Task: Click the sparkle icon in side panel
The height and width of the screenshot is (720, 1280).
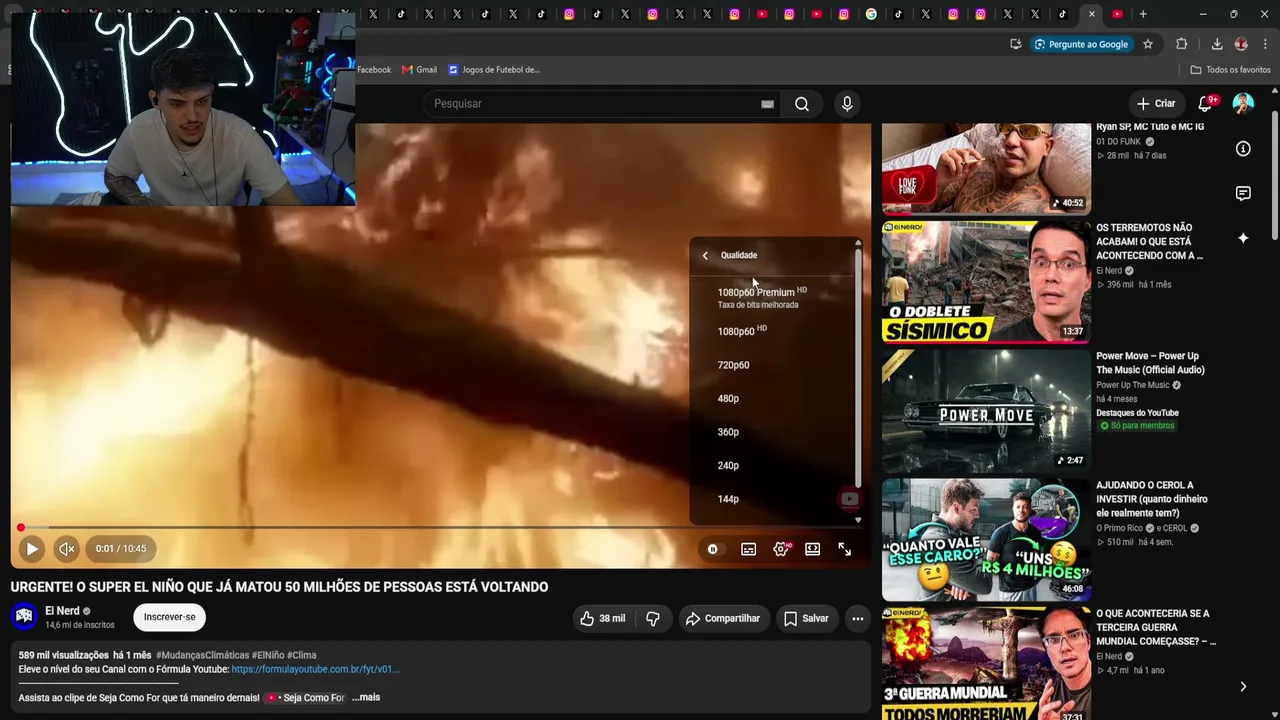Action: [x=1243, y=238]
